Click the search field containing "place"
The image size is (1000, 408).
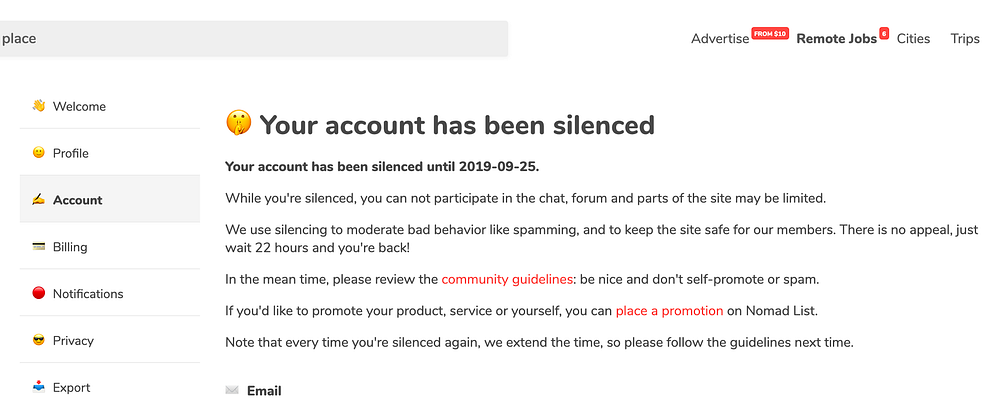[x=250, y=39]
